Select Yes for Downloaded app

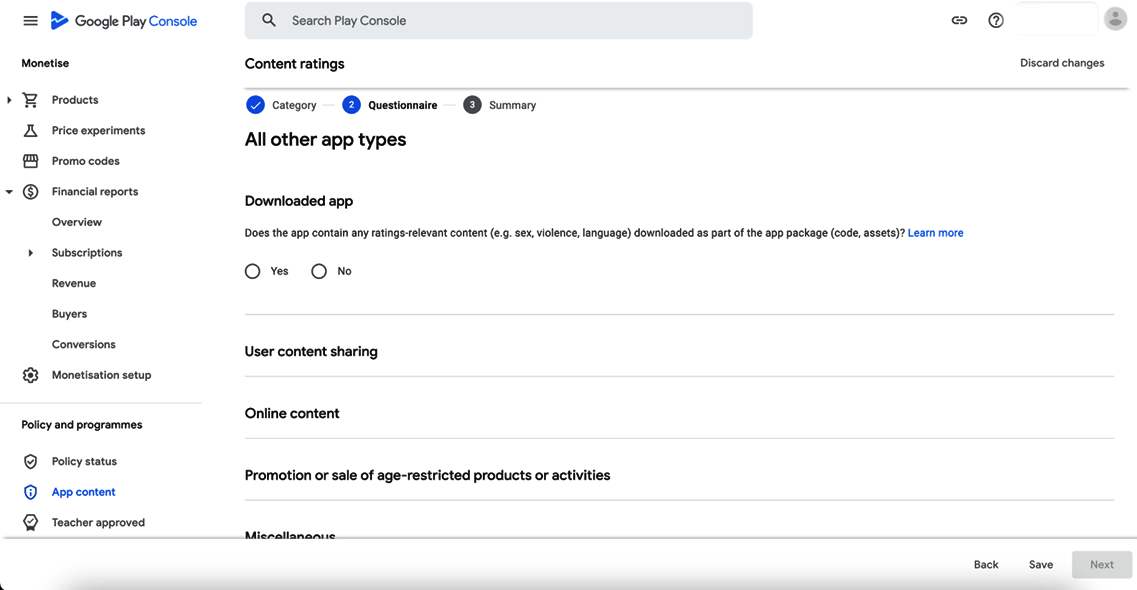click(x=253, y=271)
